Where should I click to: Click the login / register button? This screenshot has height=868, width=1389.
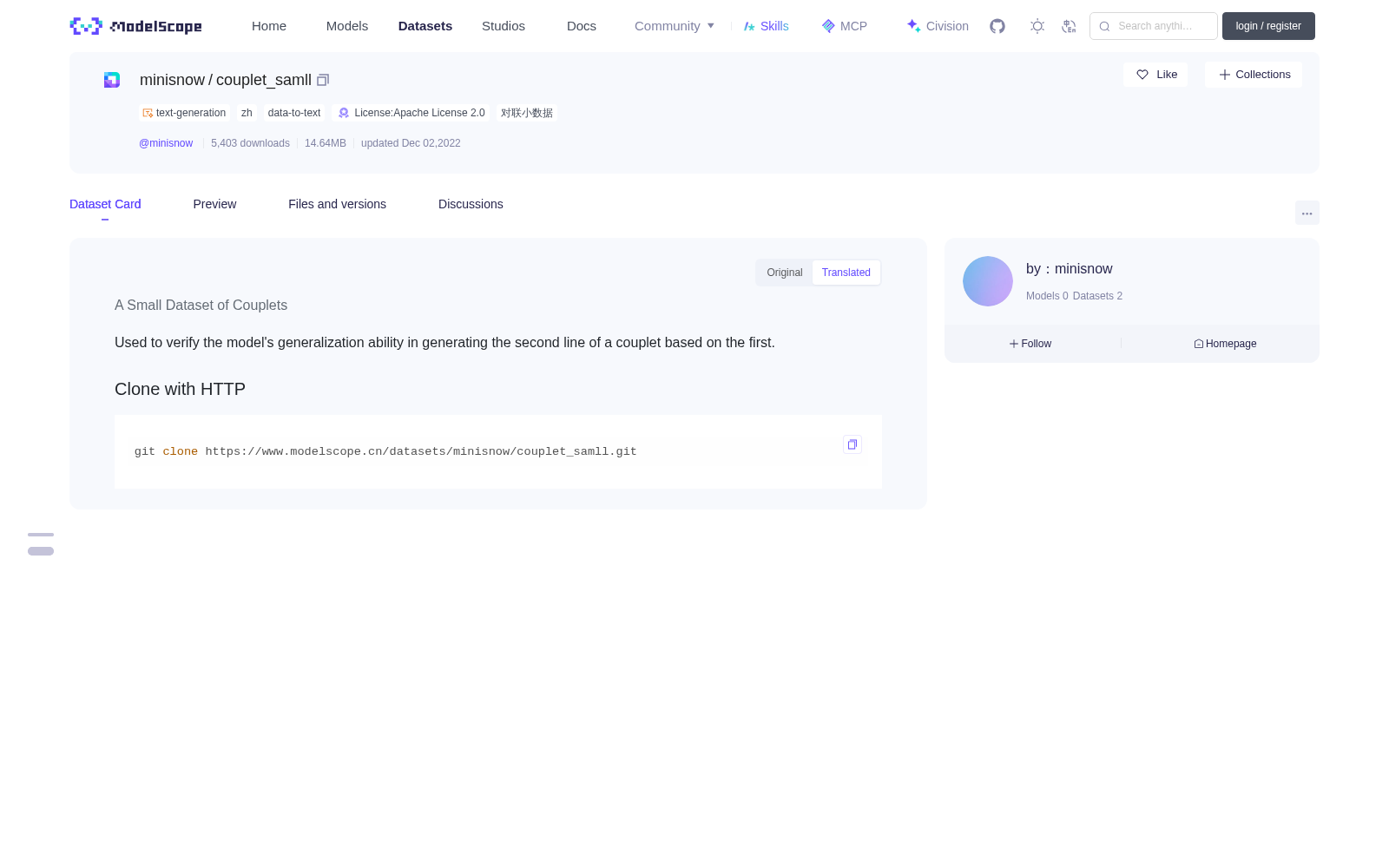pos(1268,26)
